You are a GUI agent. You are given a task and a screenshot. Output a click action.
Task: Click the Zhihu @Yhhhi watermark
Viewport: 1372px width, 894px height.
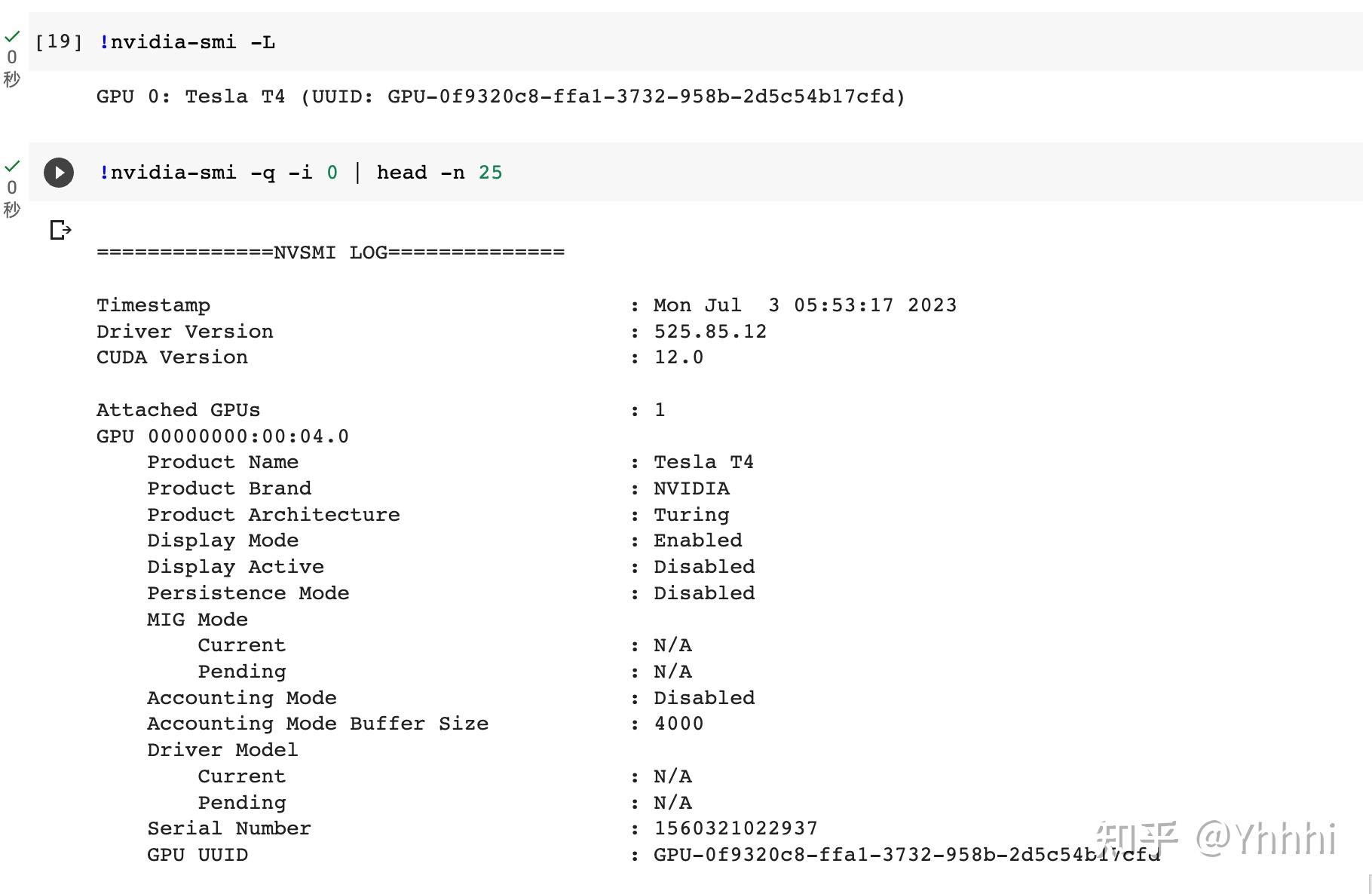point(1216,838)
